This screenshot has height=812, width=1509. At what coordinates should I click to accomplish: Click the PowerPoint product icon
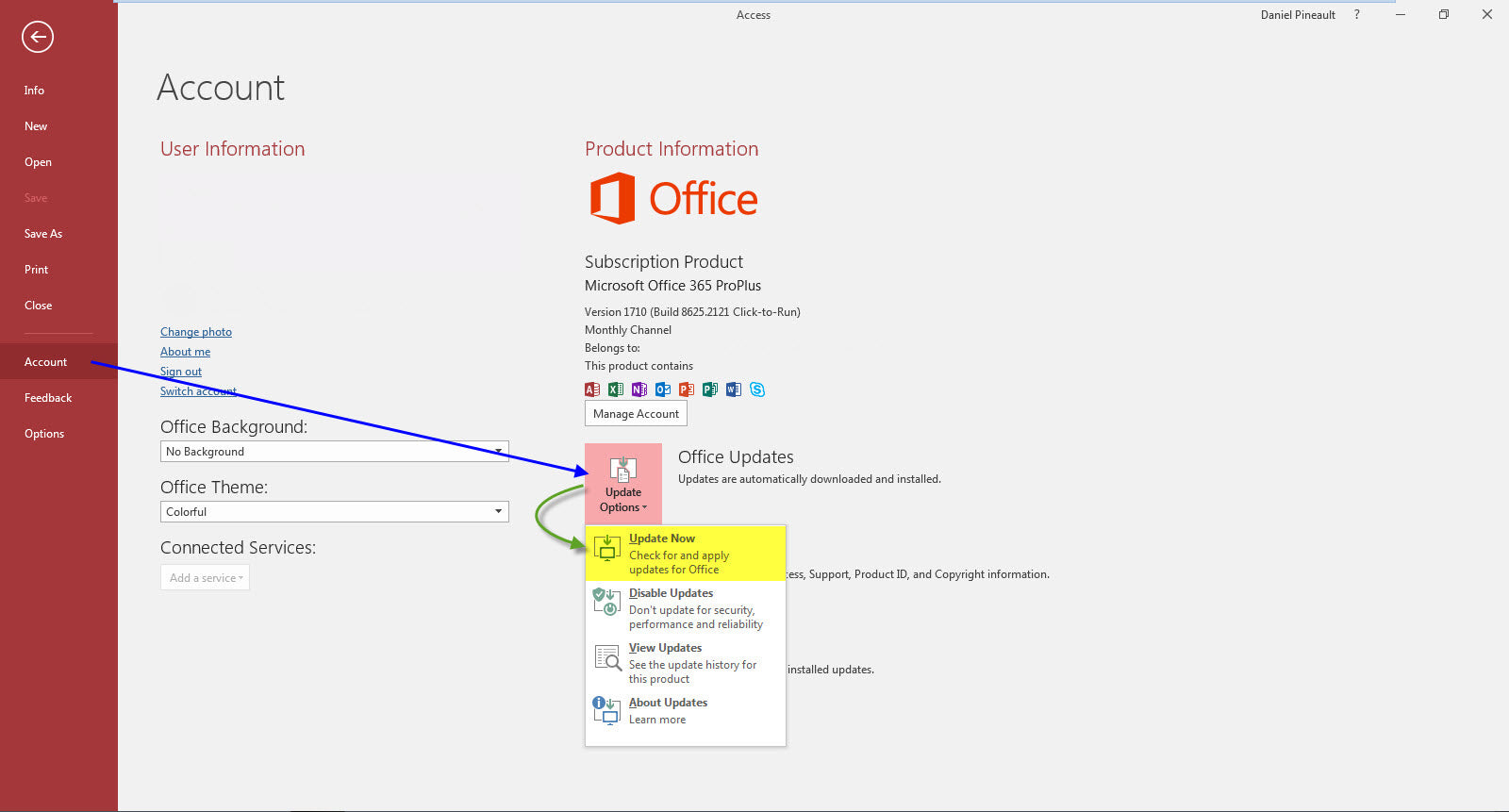[x=687, y=389]
